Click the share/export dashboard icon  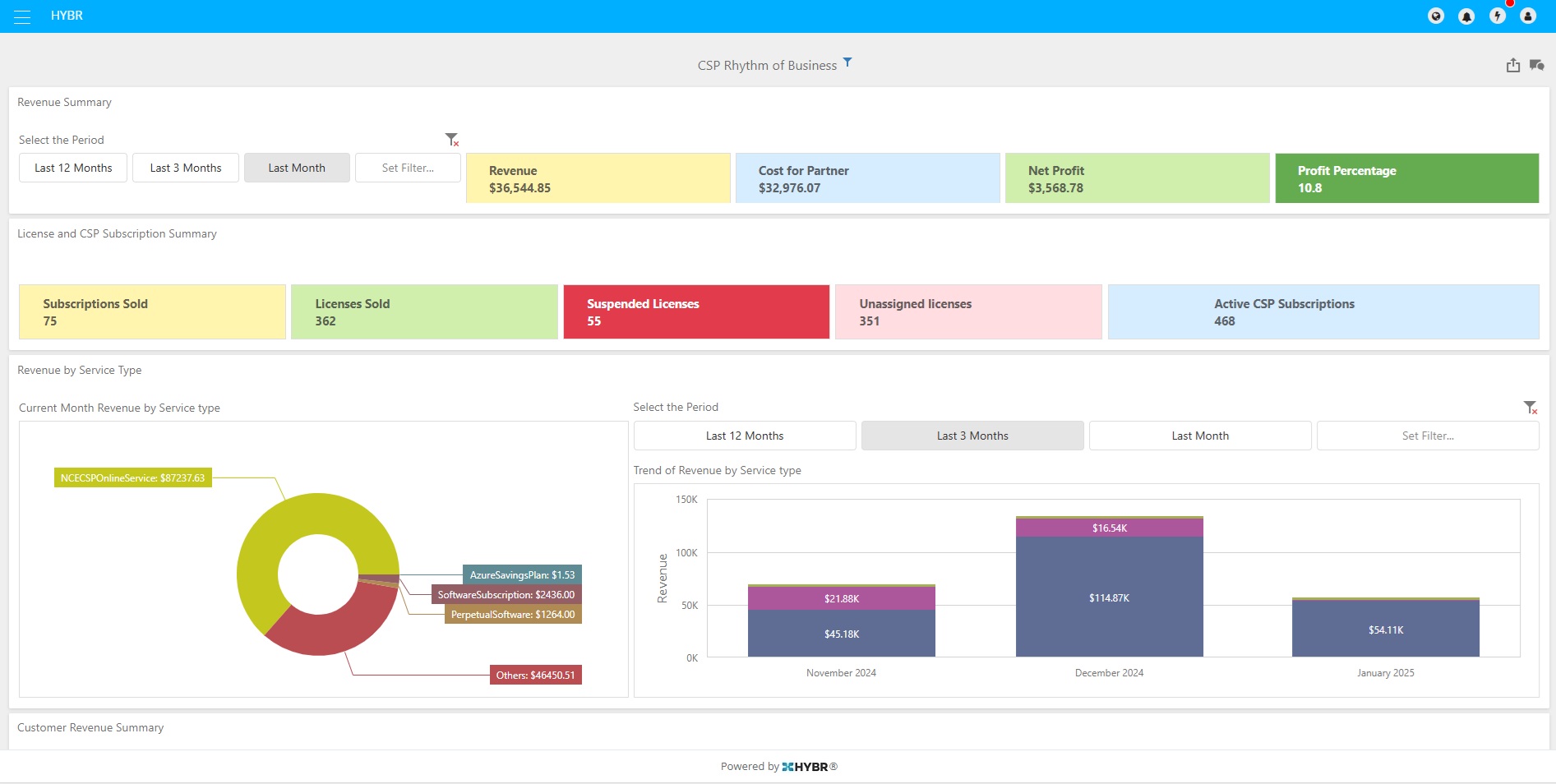coord(1512,65)
